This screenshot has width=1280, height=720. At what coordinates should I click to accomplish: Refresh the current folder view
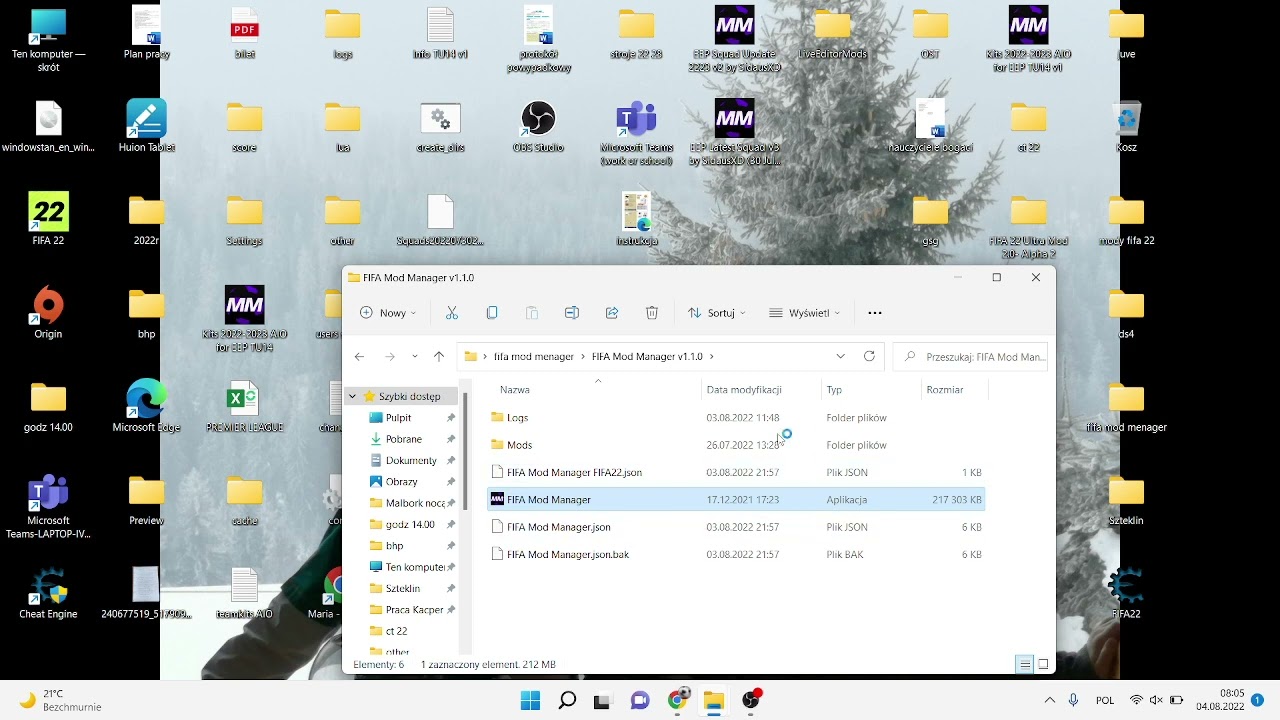(x=869, y=357)
